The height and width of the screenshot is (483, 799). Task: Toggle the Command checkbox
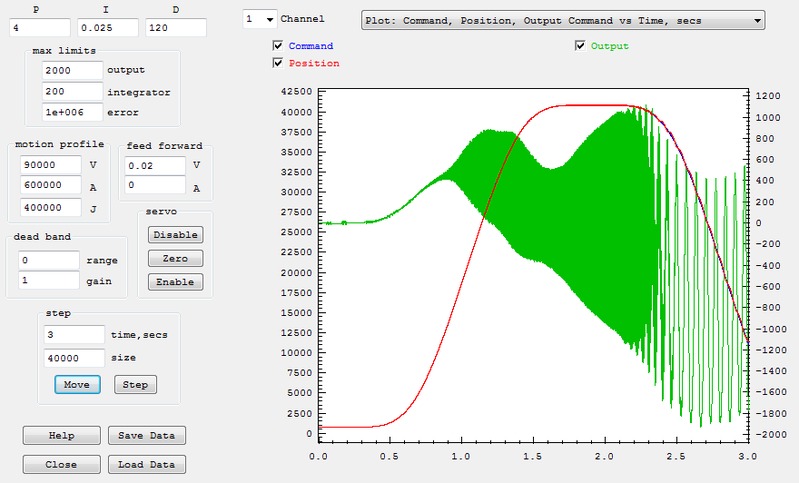click(278, 46)
